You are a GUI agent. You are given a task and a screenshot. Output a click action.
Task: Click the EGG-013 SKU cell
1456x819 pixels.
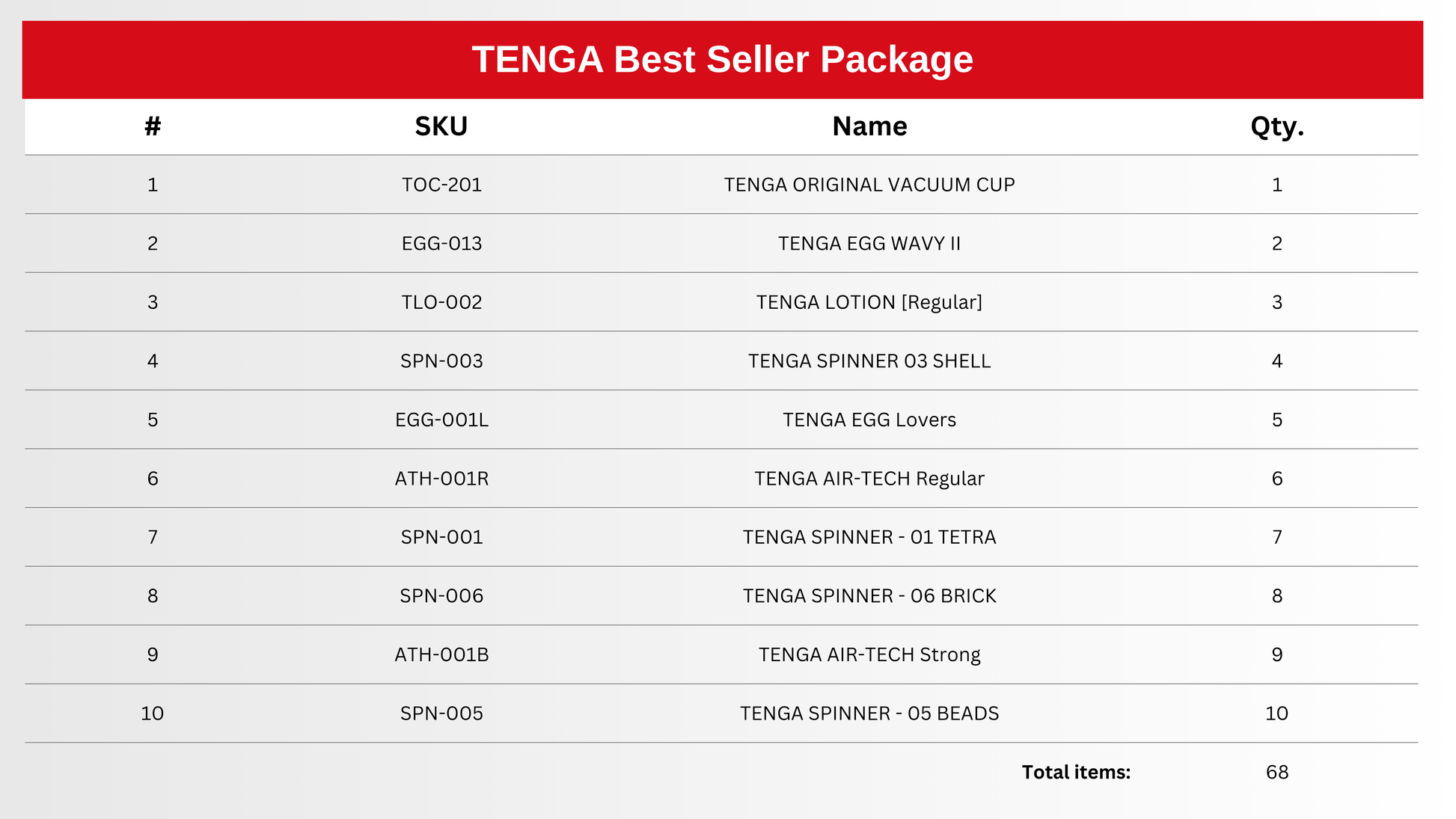(x=441, y=244)
